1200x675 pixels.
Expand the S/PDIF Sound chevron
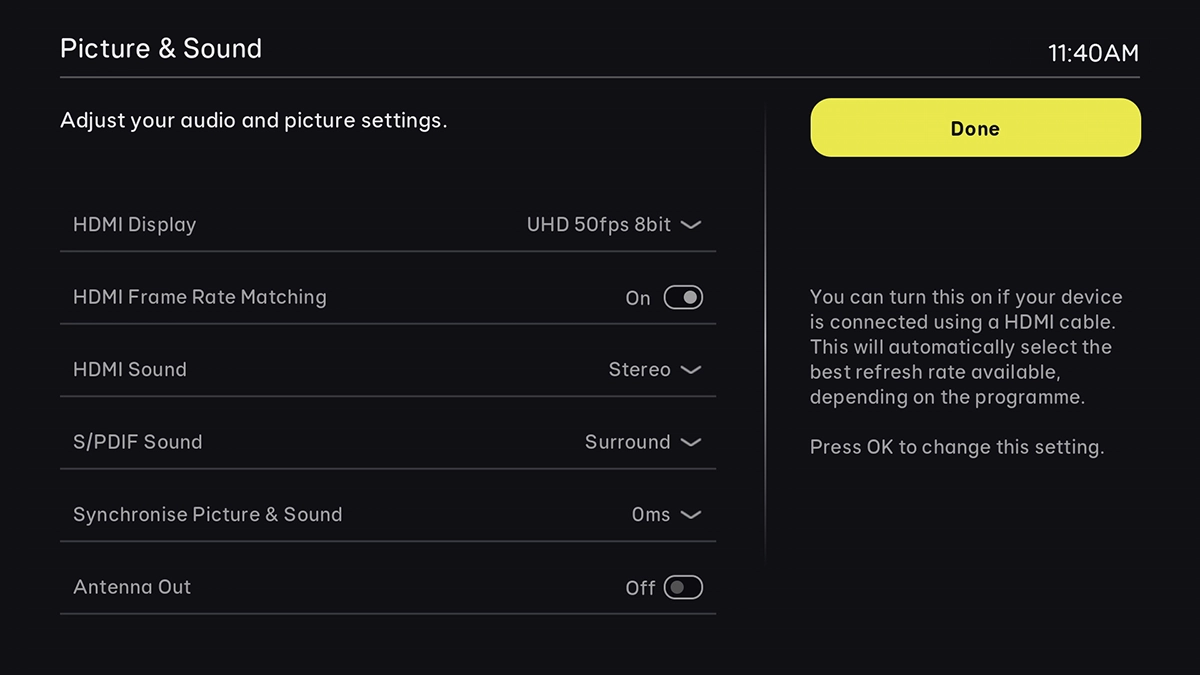[690, 442]
